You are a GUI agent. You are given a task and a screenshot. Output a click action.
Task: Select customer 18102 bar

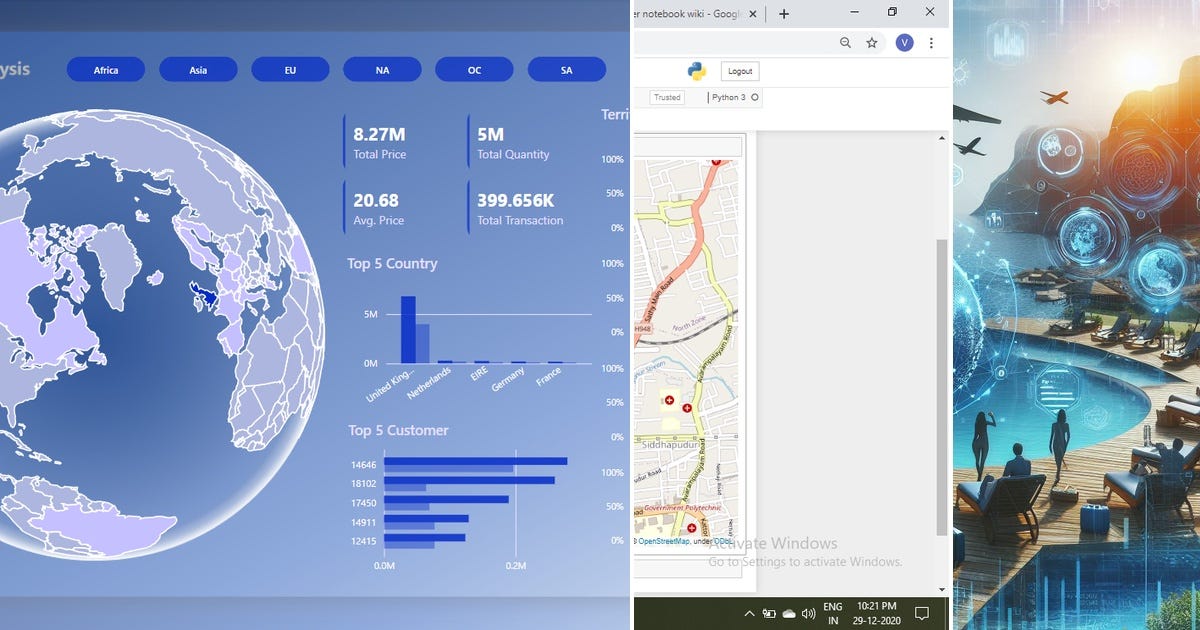(469, 480)
